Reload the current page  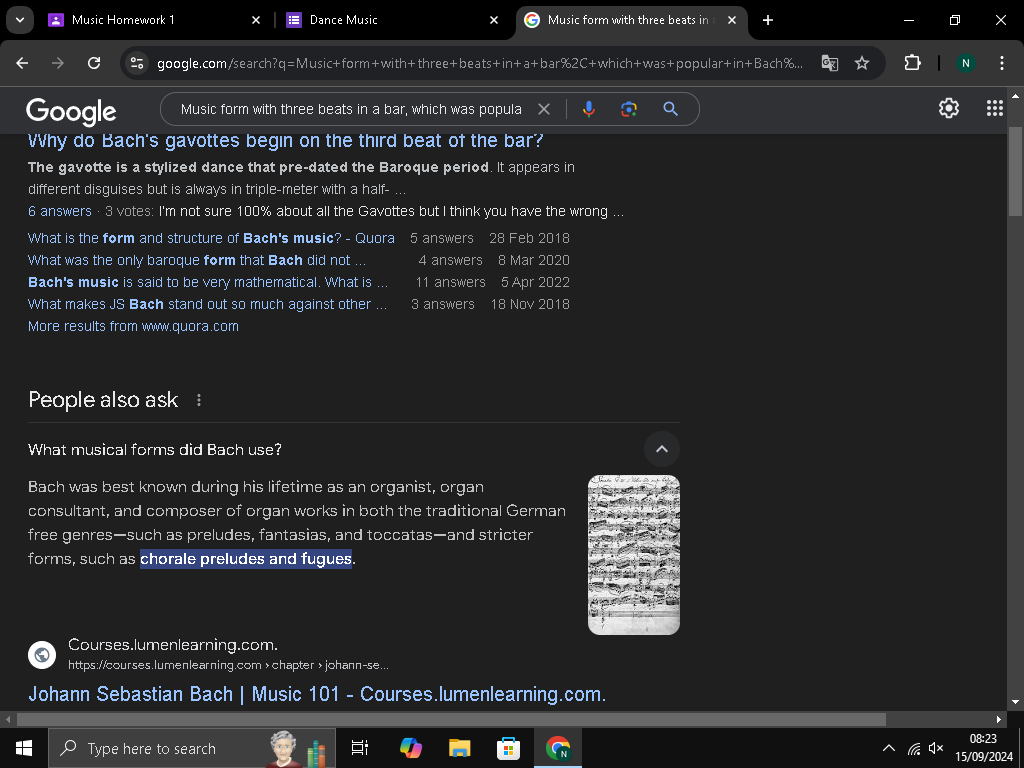pyautogui.click(x=94, y=63)
